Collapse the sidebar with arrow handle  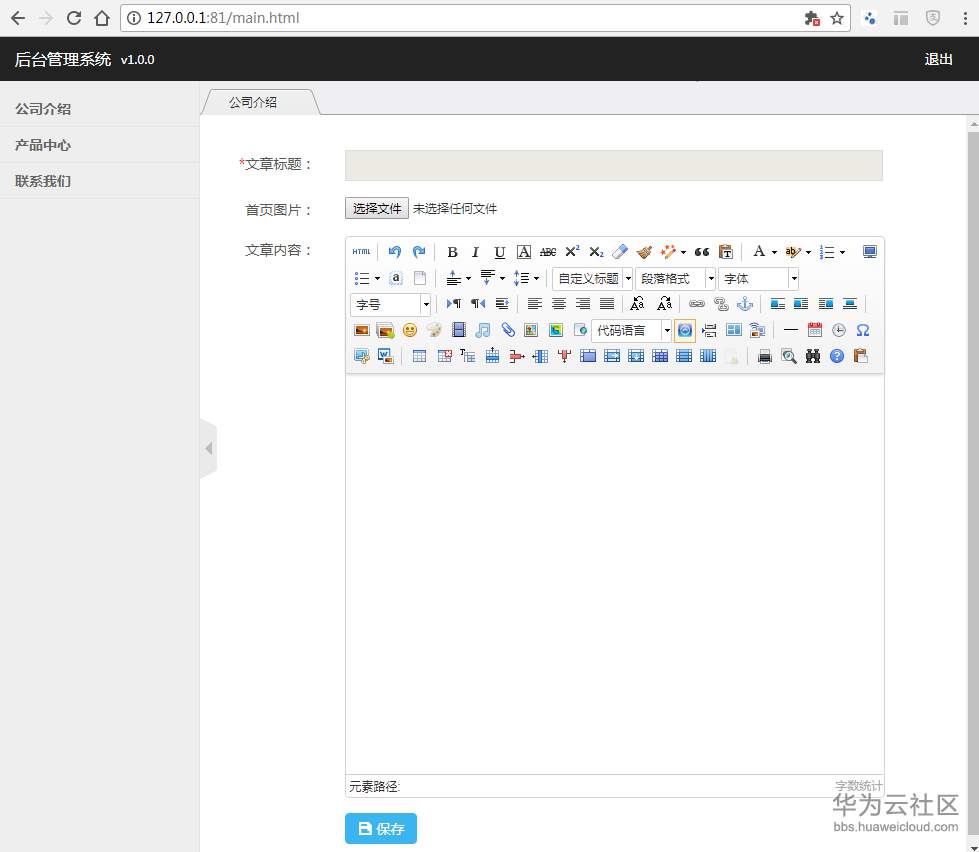coord(209,448)
